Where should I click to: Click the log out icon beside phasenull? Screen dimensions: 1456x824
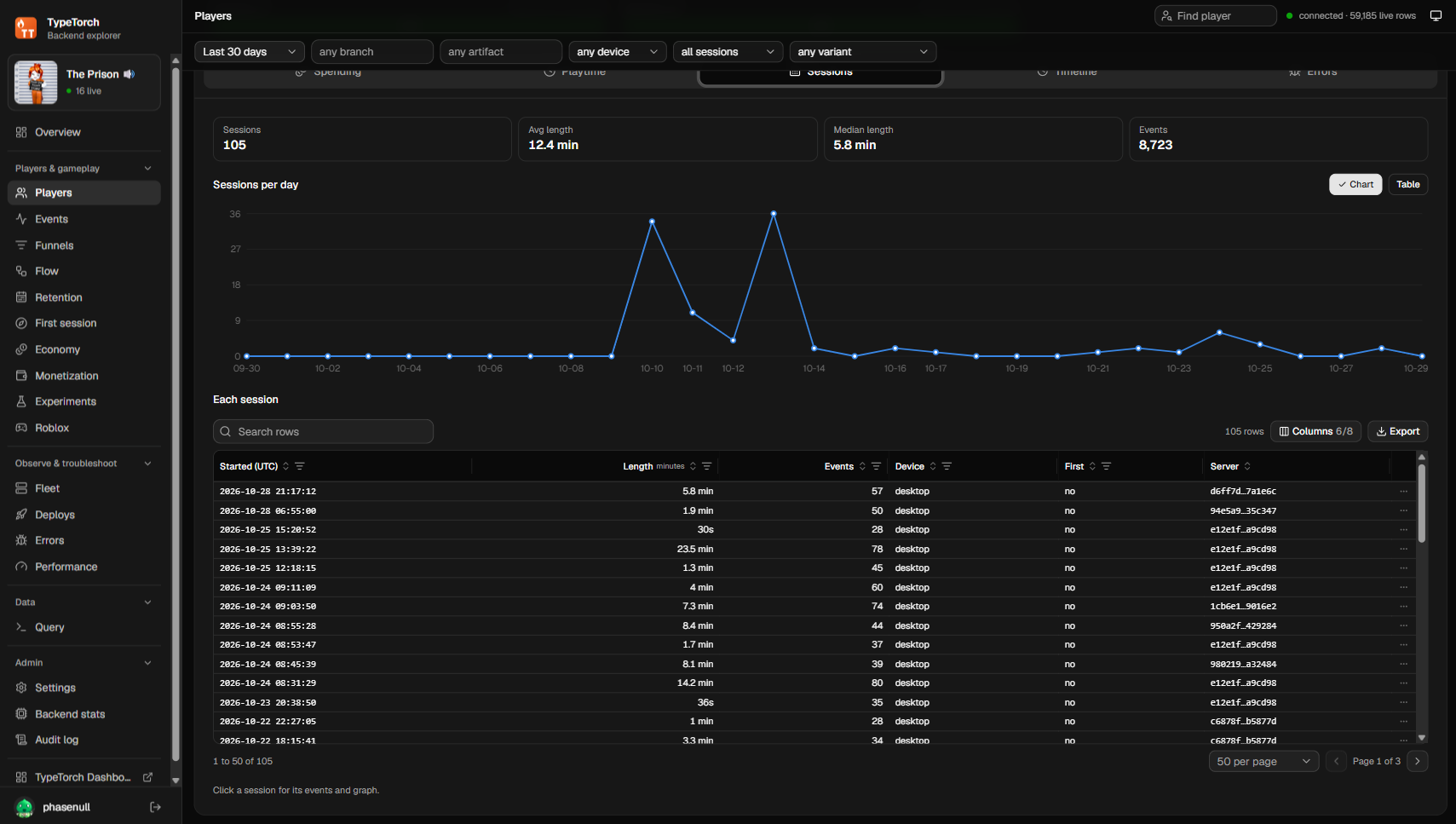[155, 807]
